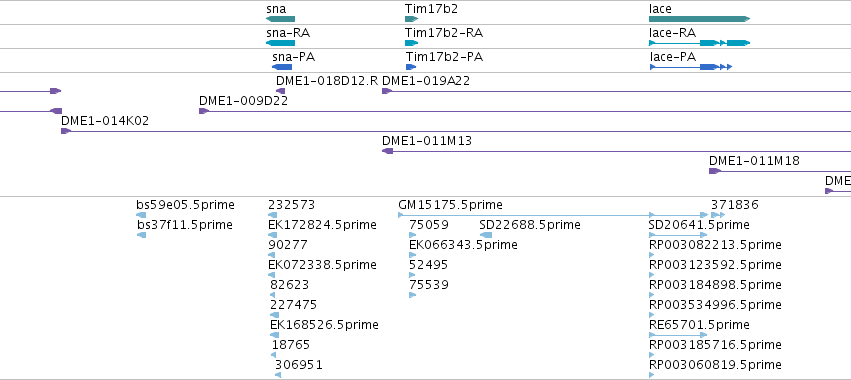The image size is (851, 380).
Task: Click the GM15175.5prime EST label
Action: 450,205
